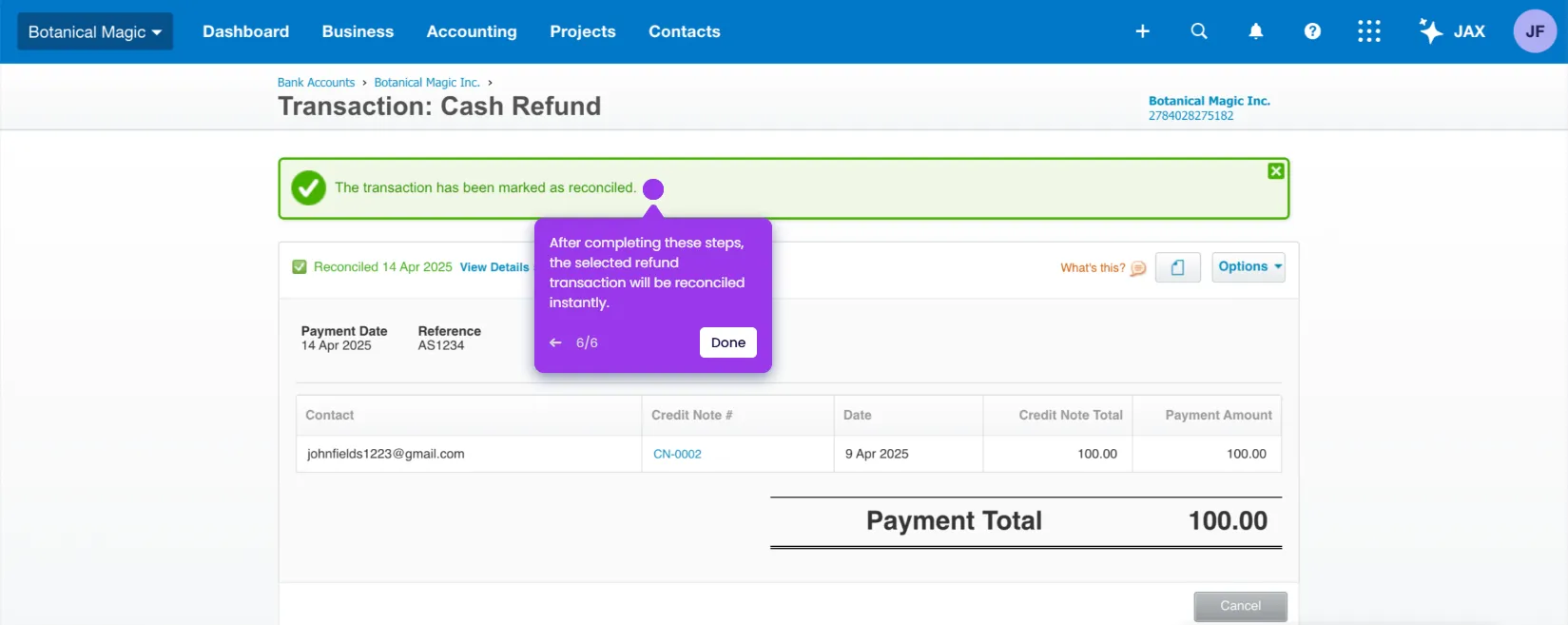Go to Bank Accounts breadcrumb
Screen dimensions: 1568x625
(x=316, y=83)
